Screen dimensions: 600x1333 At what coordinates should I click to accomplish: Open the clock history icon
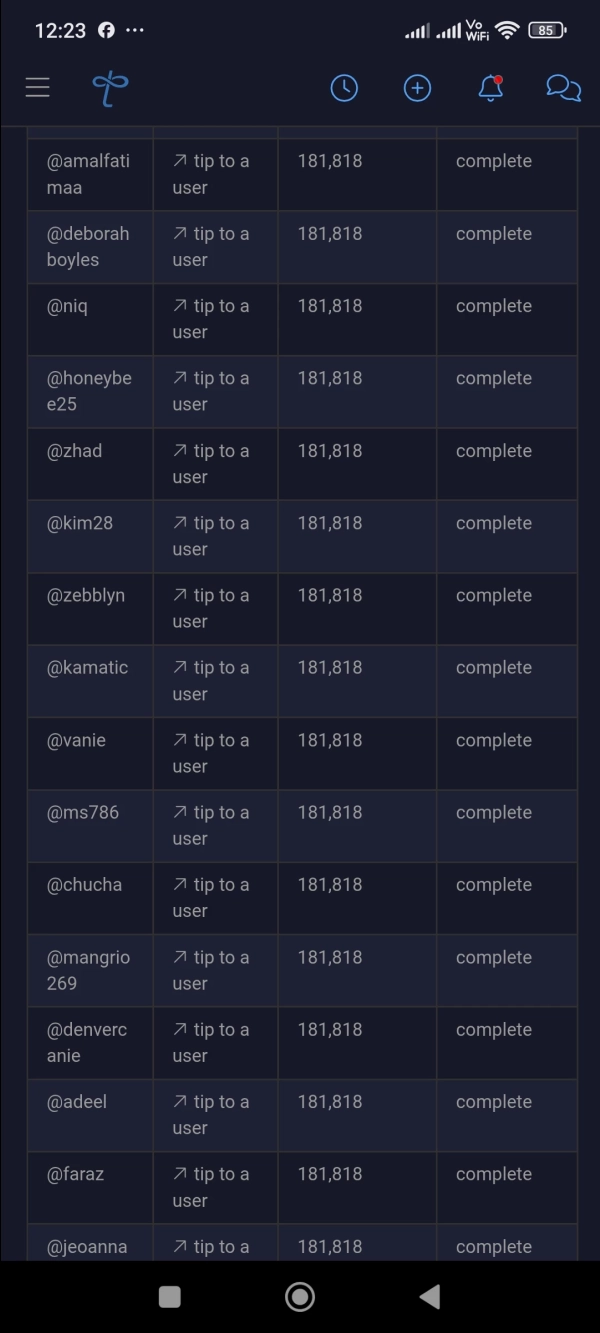[x=344, y=88]
